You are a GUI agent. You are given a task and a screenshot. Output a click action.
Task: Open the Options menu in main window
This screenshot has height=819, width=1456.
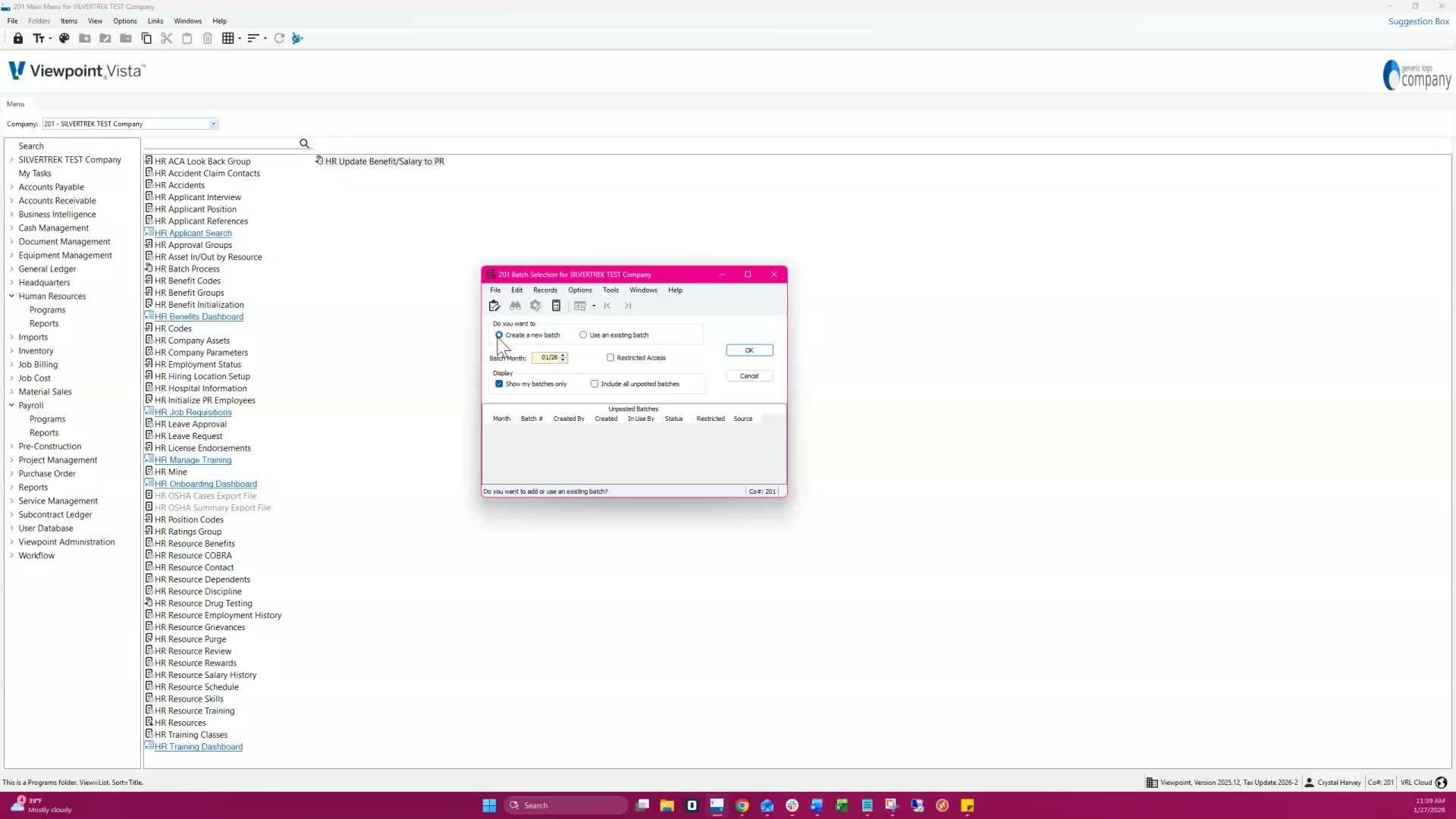124,20
